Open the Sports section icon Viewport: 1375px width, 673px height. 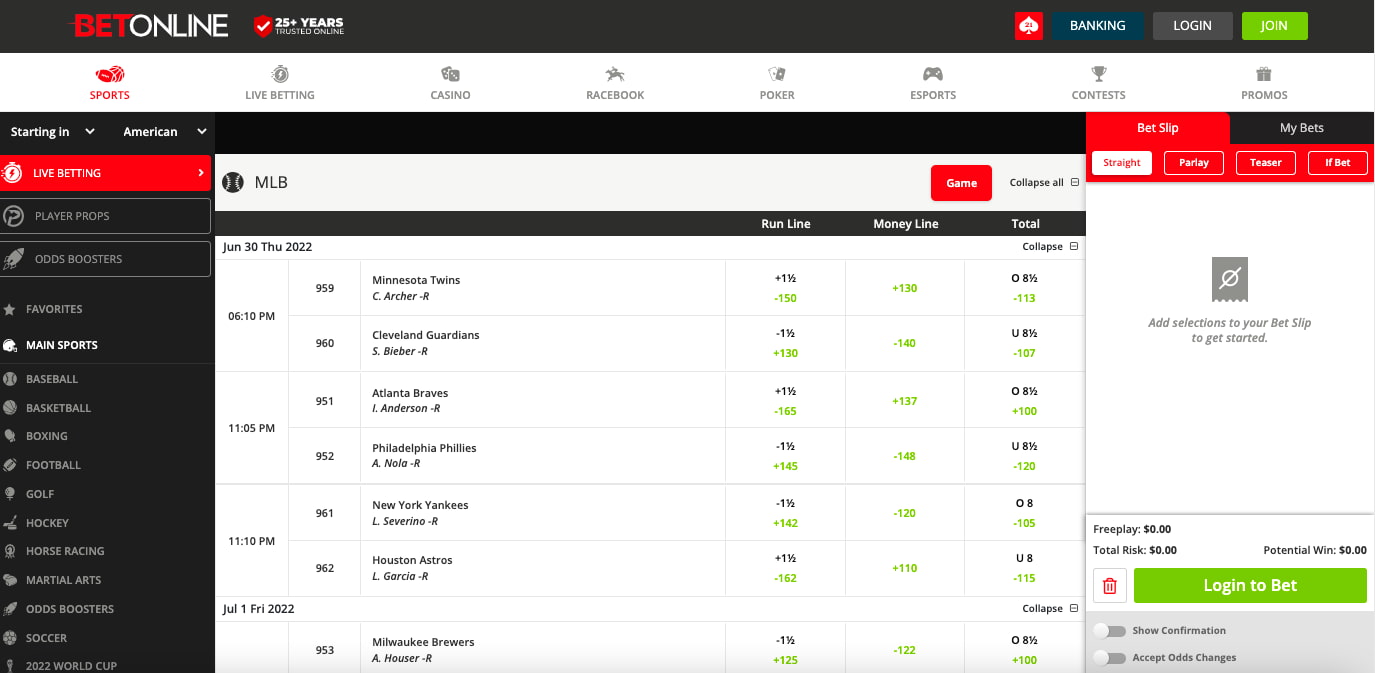[x=110, y=75]
